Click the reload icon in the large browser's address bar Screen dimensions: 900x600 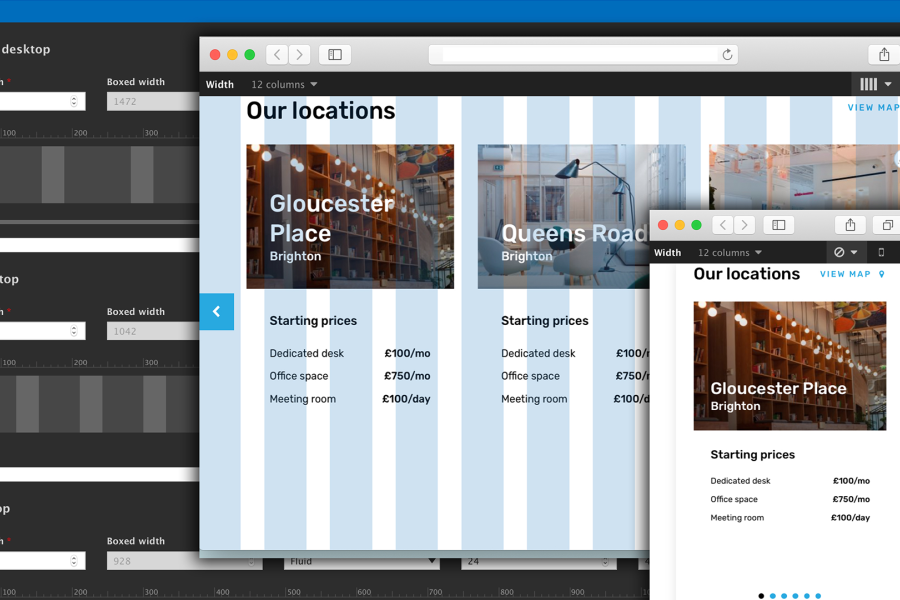pyautogui.click(x=727, y=55)
